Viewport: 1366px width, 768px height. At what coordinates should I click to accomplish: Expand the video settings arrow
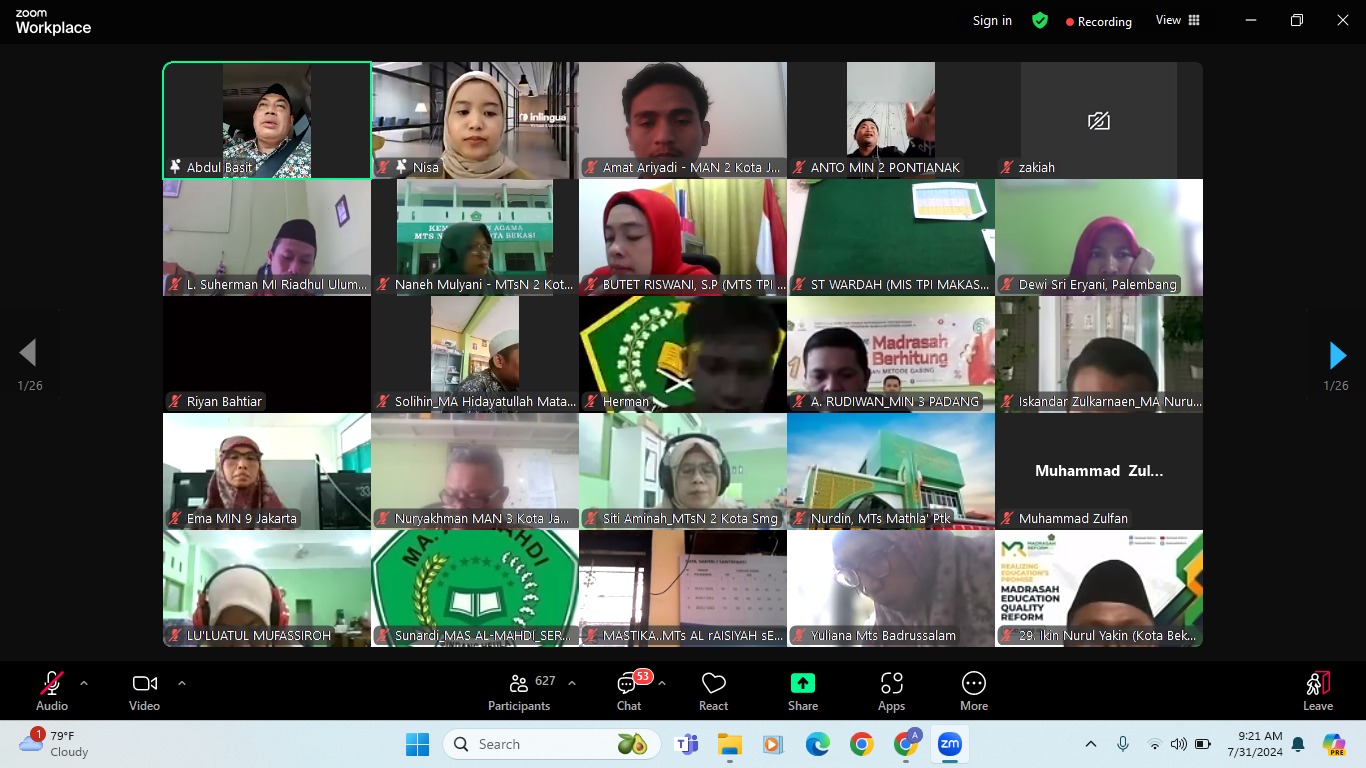tap(181, 683)
